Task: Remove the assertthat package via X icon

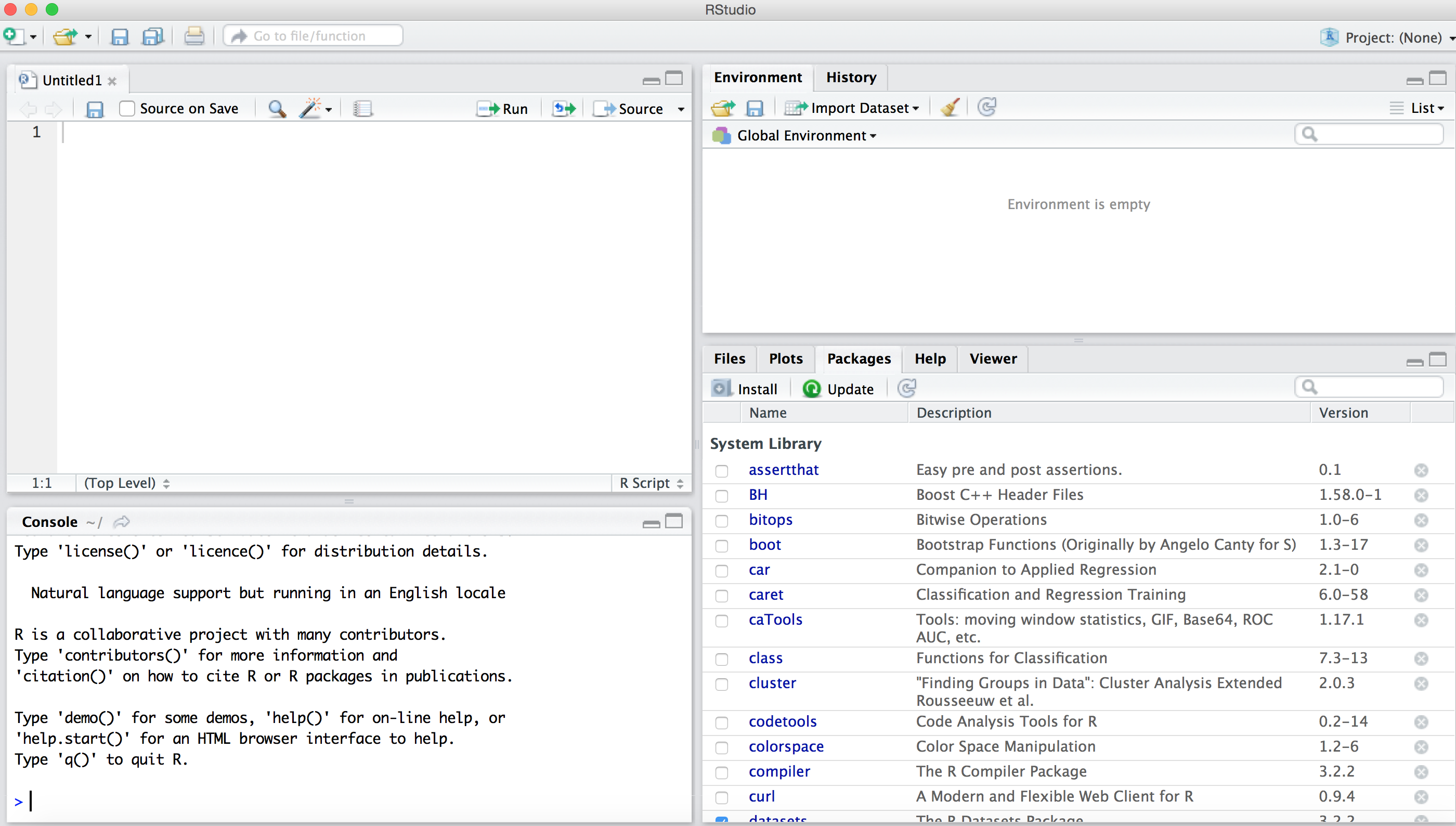Action: pyautogui.click(x=1421, y=470)
